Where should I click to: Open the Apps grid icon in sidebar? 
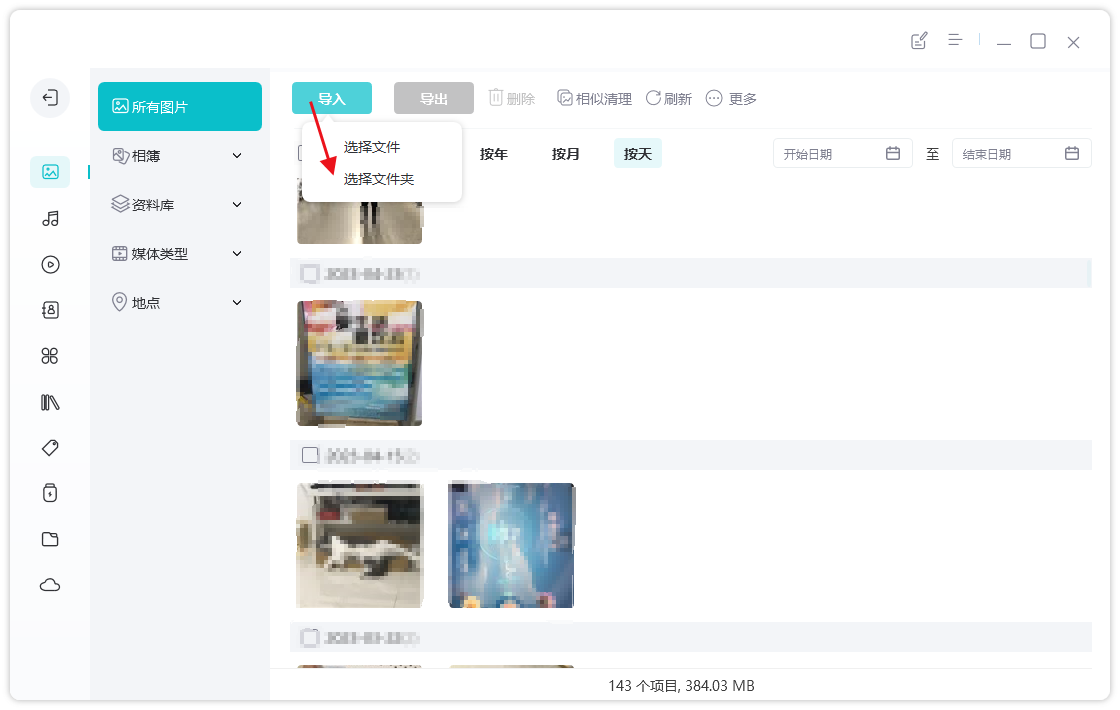coord(50,356)
